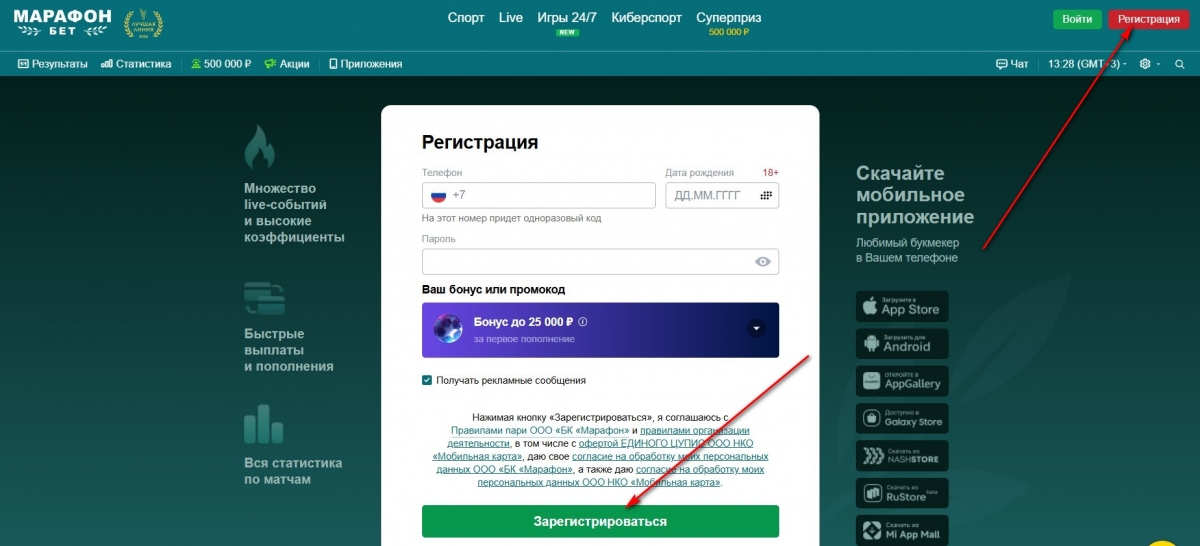1200x546 pixels.
Task: Expand the bonus selection dropdown arrow
Action: tap(756, 328)
